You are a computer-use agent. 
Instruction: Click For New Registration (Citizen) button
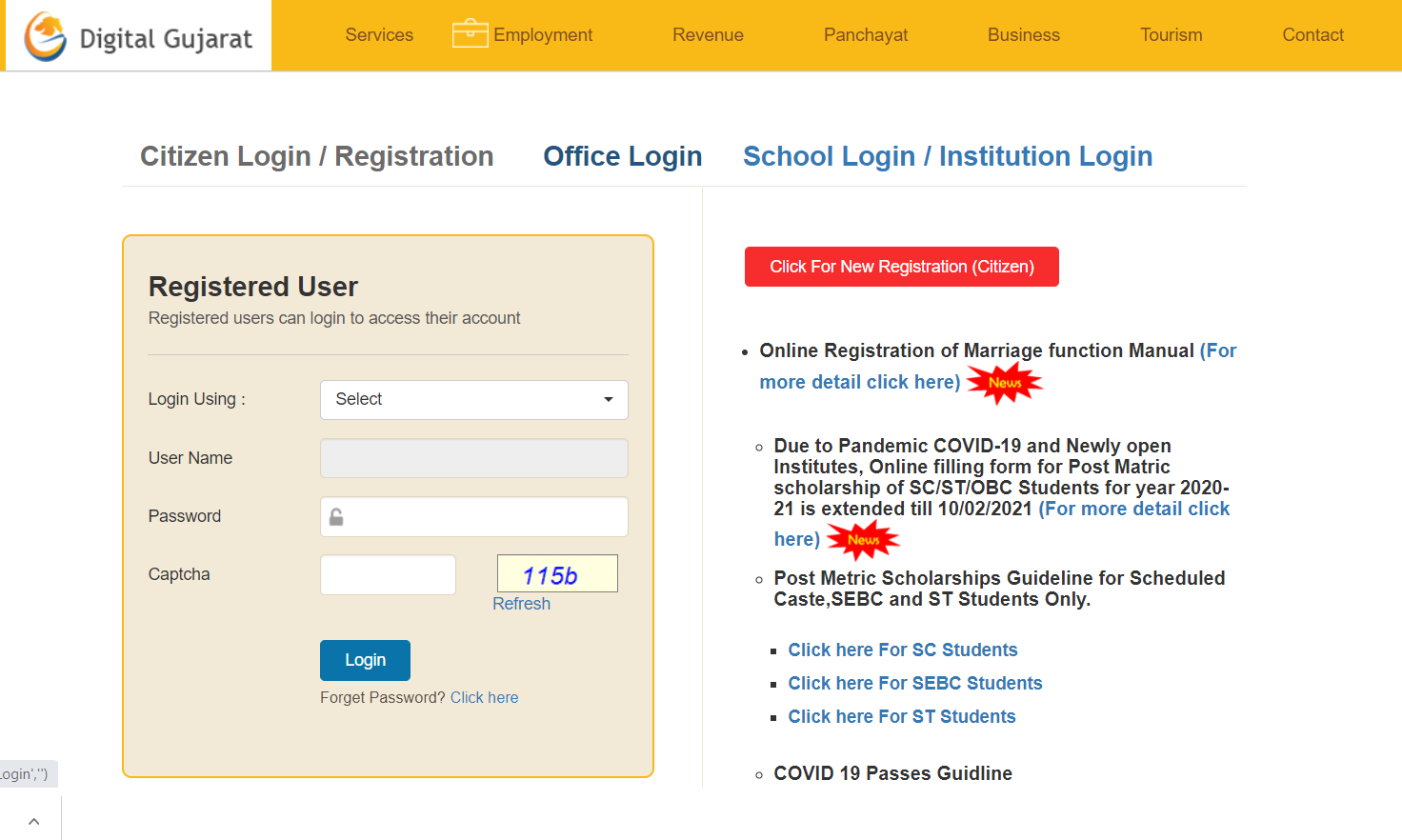coord(901,267)
